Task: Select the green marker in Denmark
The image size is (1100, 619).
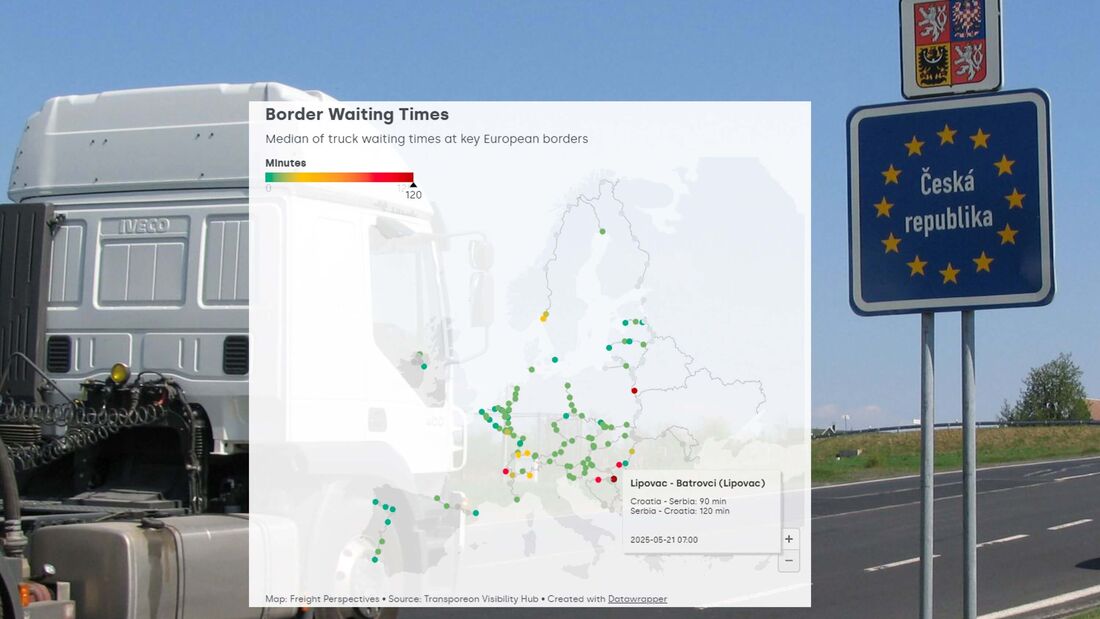Action: tap(555, 358)
